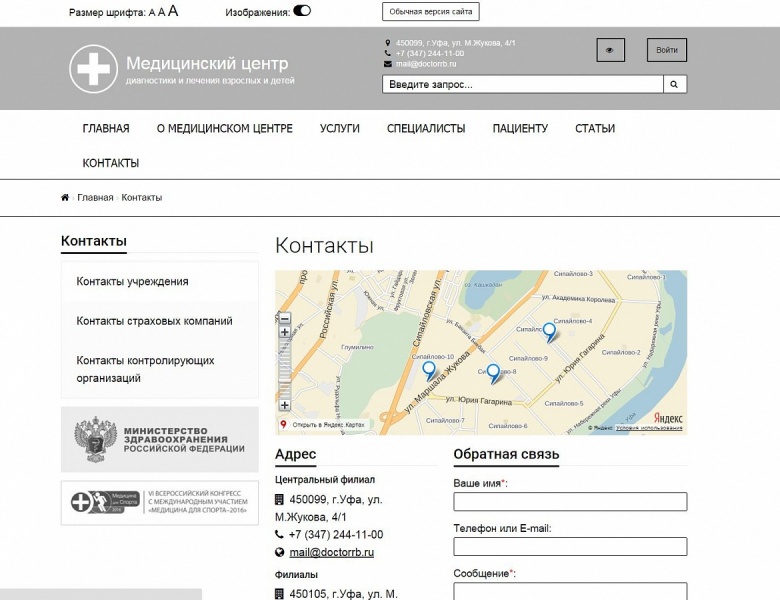Open Пациенту navigation item
This screenshot has width=780, height=600.
pos(520,128)
